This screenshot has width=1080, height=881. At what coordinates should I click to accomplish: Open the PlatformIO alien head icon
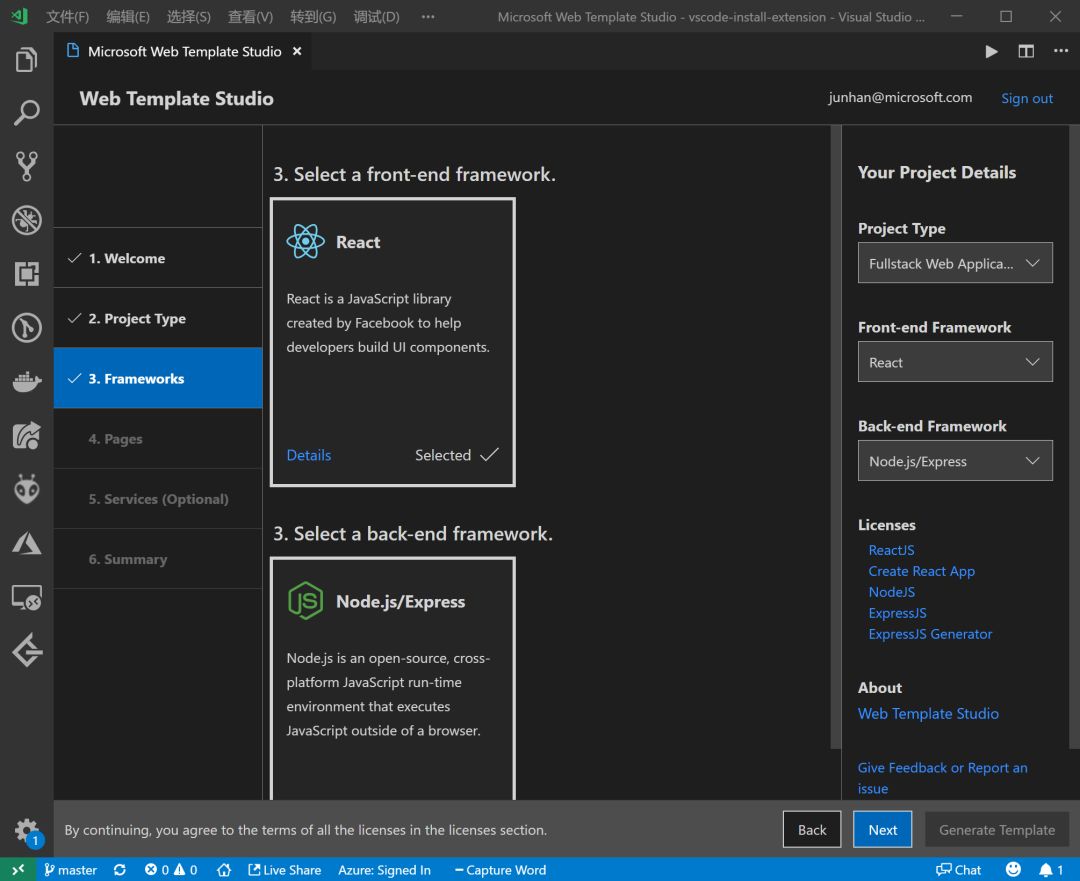point(26,489)
